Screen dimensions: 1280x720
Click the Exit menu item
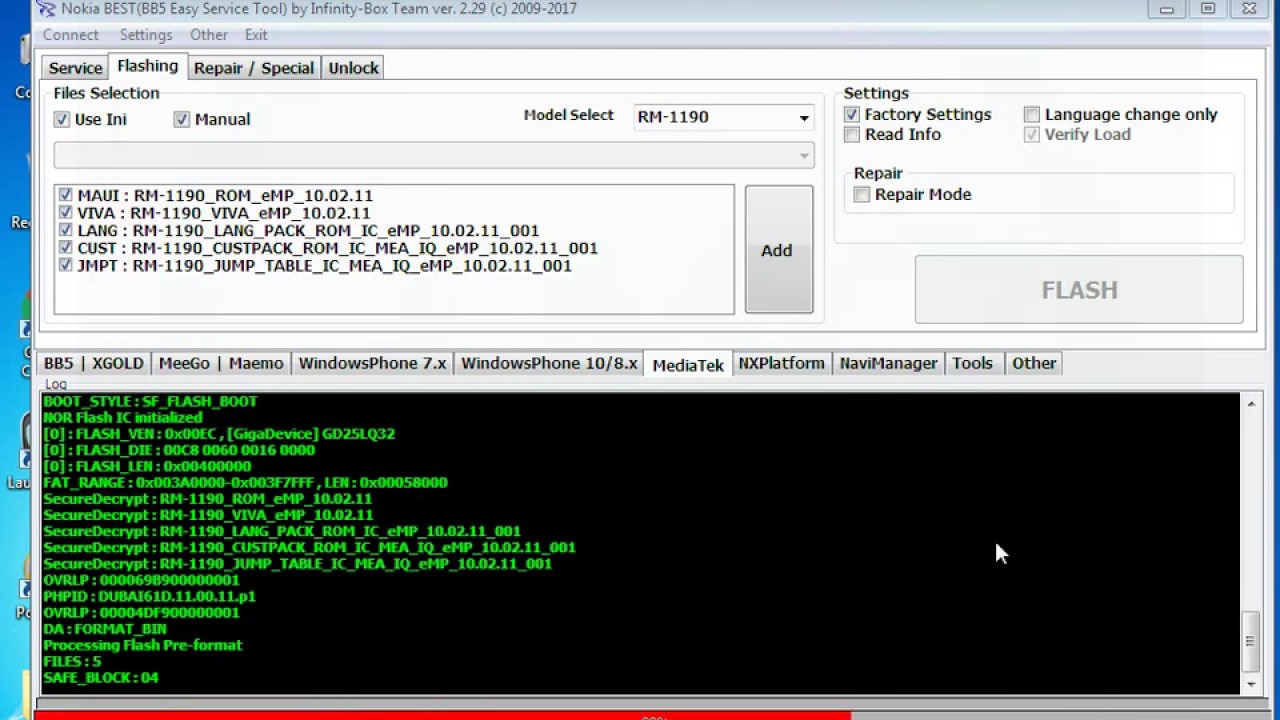pos(256,35)
